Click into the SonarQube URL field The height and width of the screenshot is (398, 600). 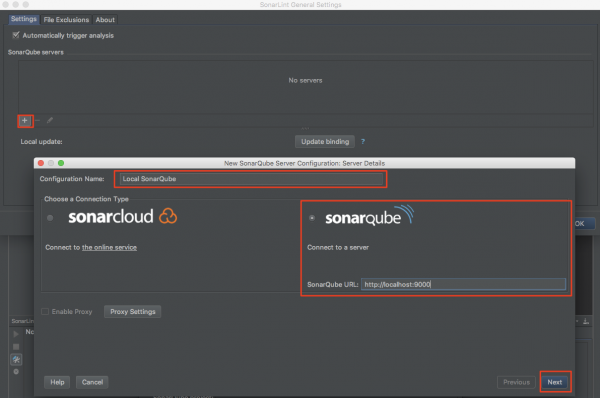(463, 284)
